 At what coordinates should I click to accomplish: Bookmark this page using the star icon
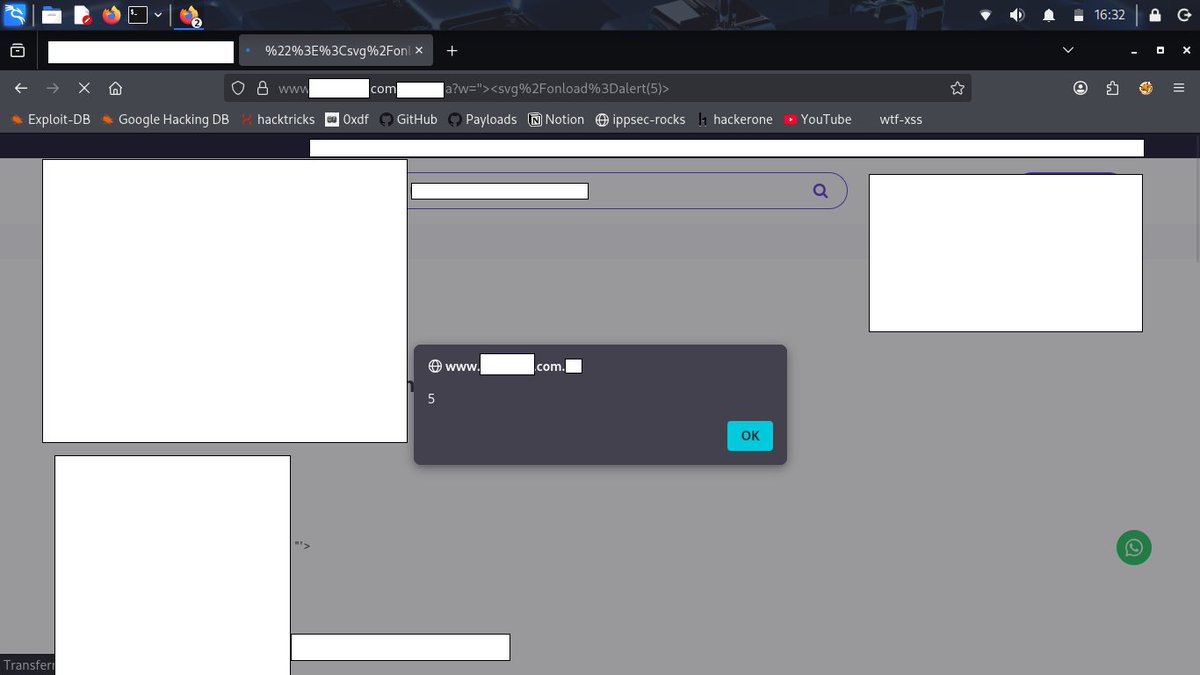(x=957, y=88)
